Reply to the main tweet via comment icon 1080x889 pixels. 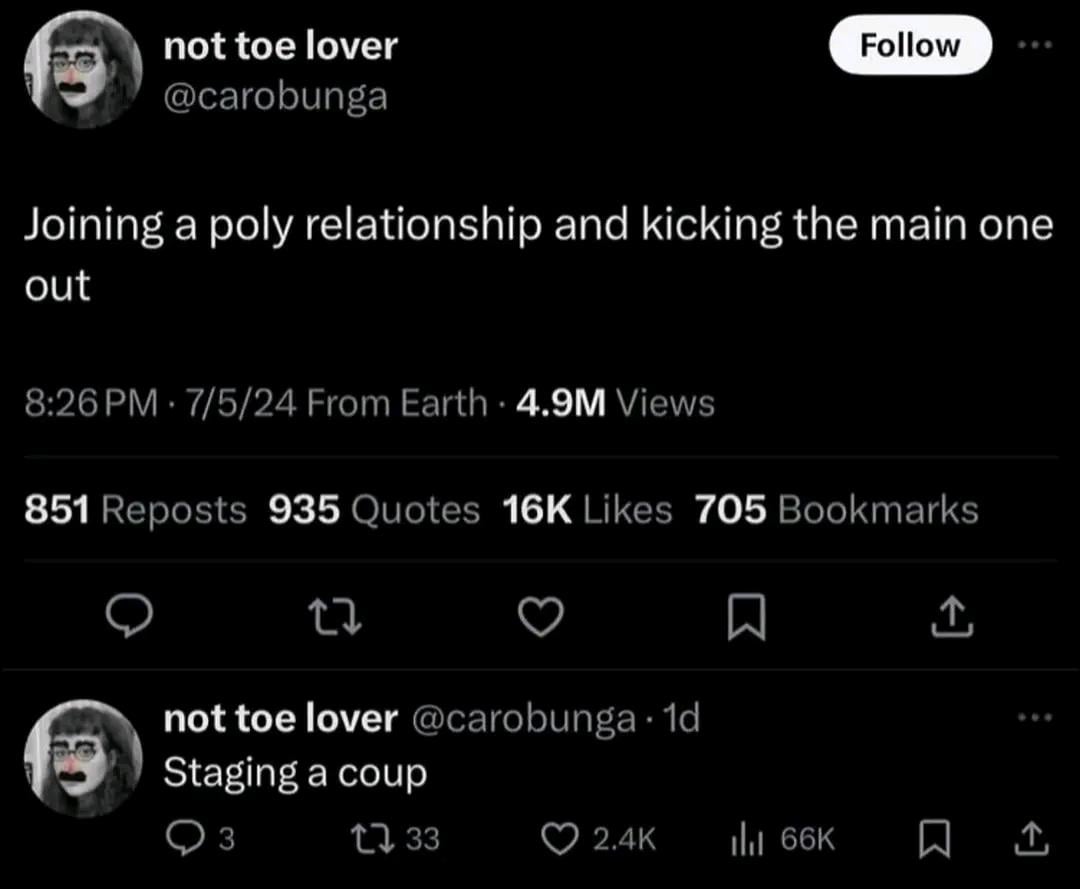[128, 616]
